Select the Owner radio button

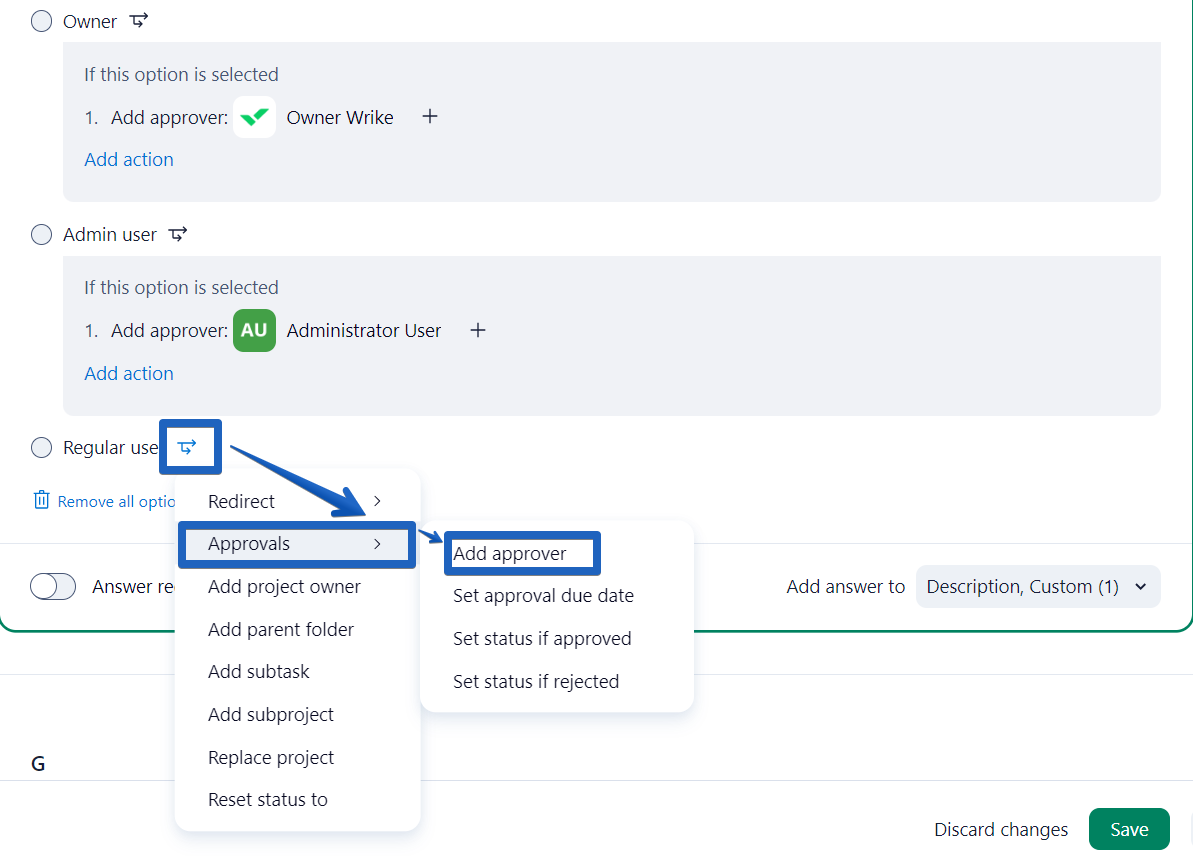tap(41, 21)
